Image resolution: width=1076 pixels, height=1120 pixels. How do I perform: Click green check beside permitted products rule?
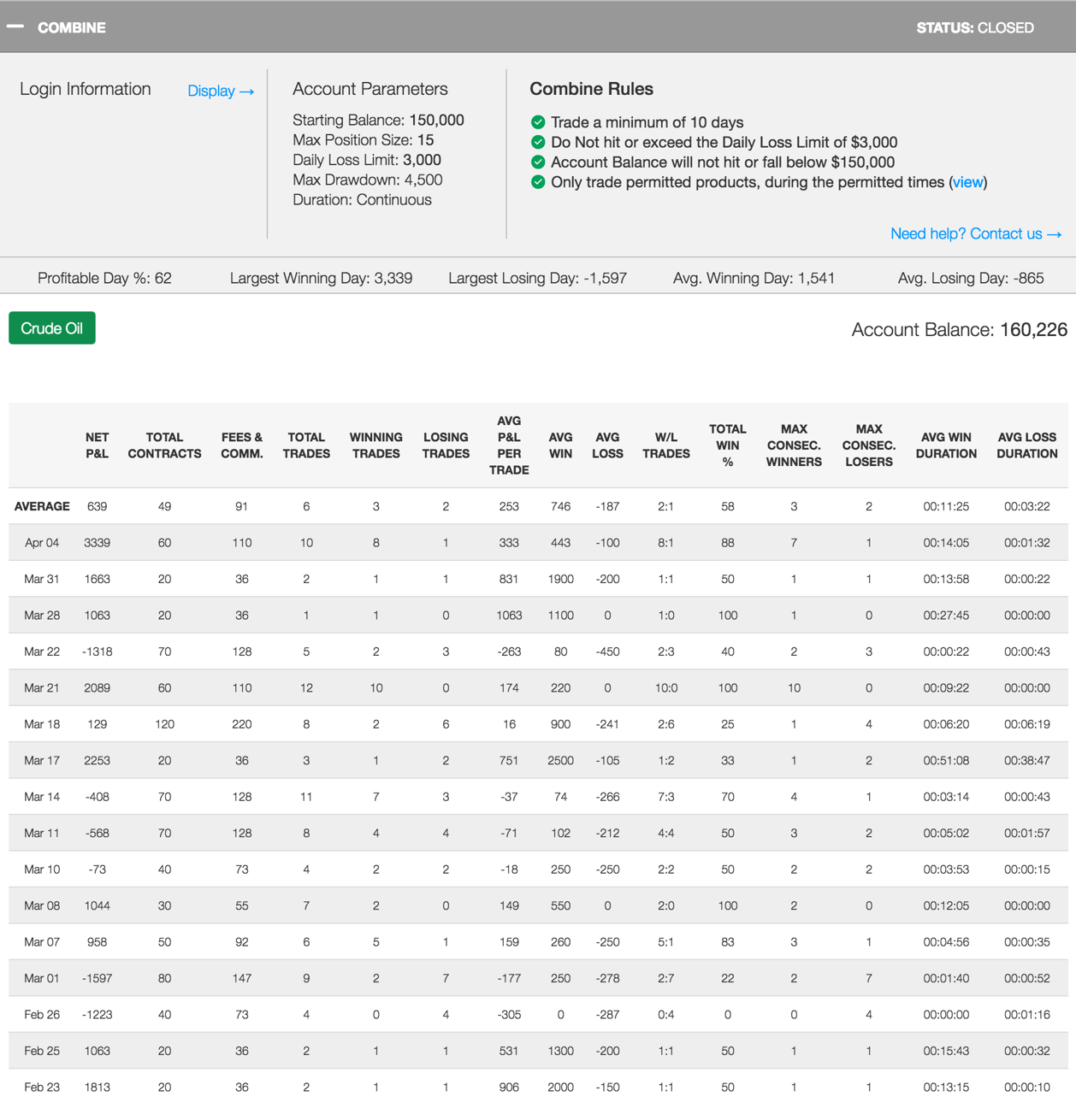[x=538, y=182]
